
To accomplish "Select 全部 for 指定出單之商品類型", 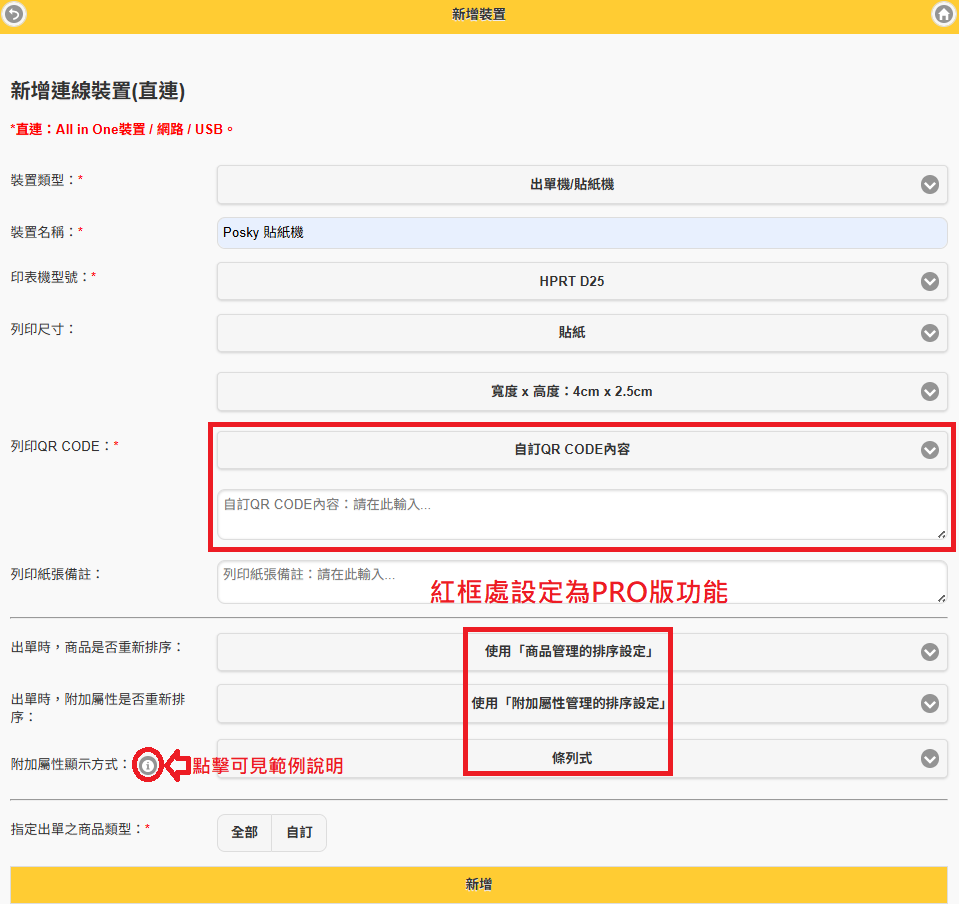I will (244, 832).
